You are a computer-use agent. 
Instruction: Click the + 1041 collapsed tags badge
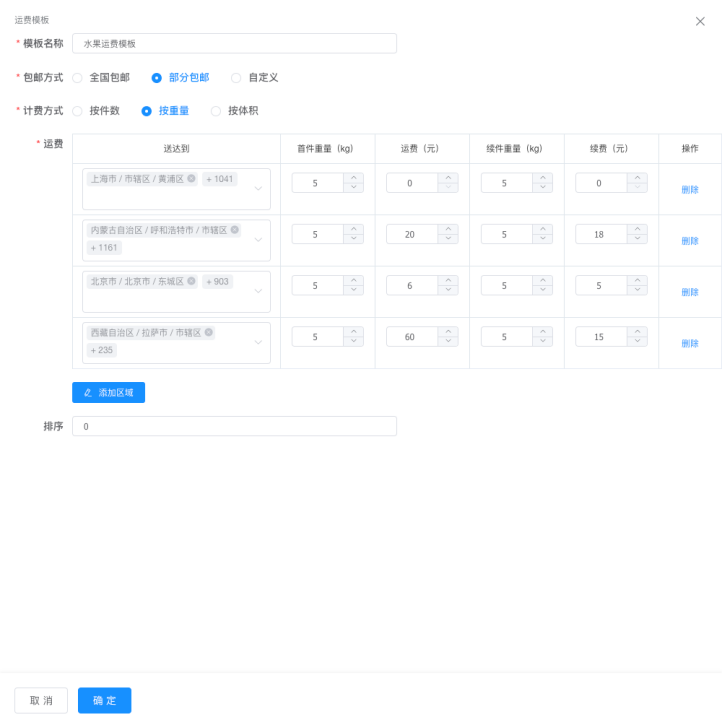220,179
